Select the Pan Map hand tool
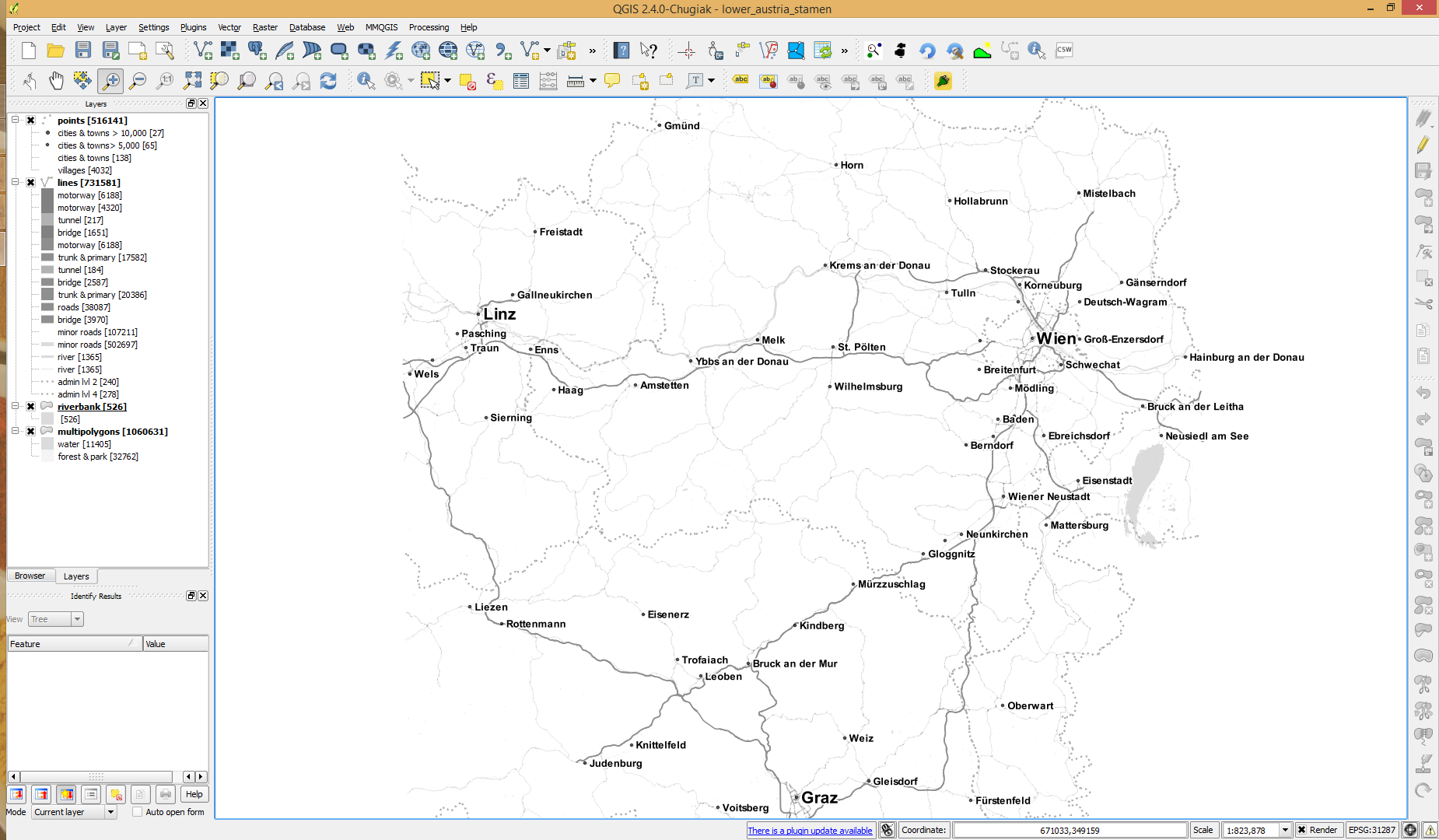Image resolution: width=1439 pixels, height=840 pixels. 56,81
